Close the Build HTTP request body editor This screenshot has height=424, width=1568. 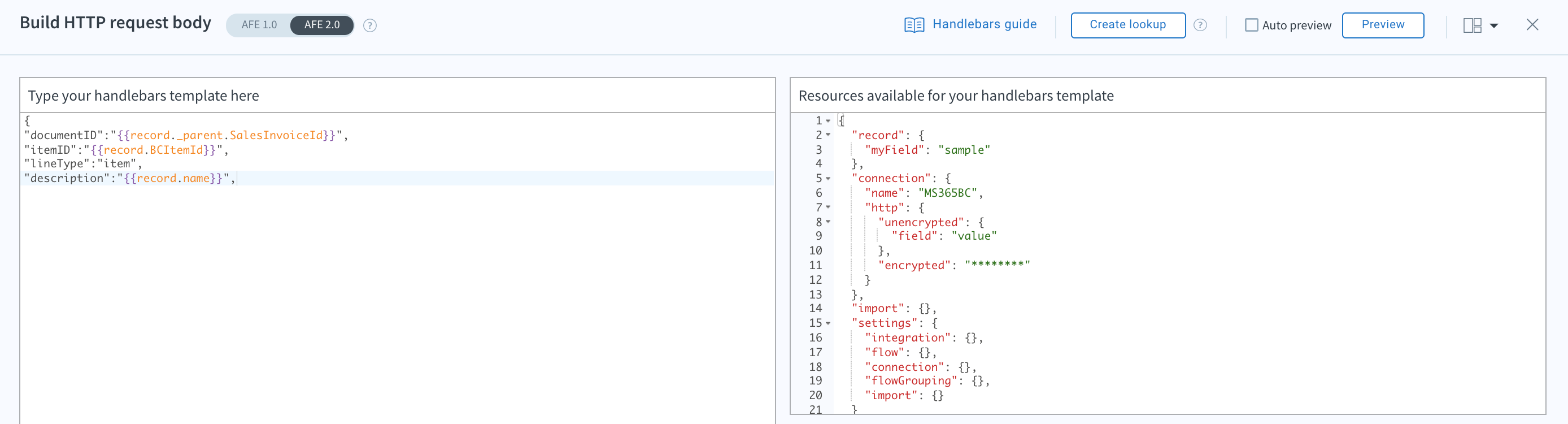click(1532, 25)
